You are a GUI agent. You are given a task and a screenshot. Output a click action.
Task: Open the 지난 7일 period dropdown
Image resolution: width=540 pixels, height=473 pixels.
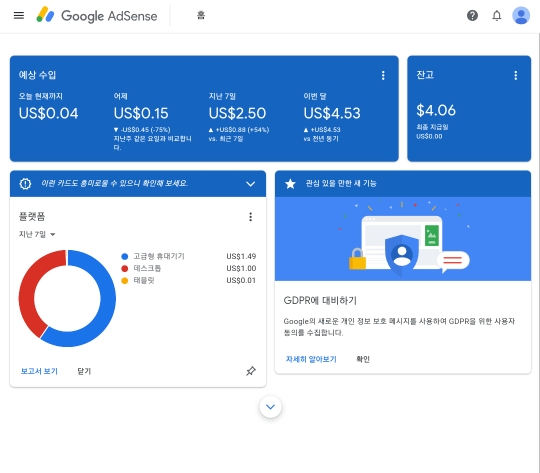click(37, 234)
